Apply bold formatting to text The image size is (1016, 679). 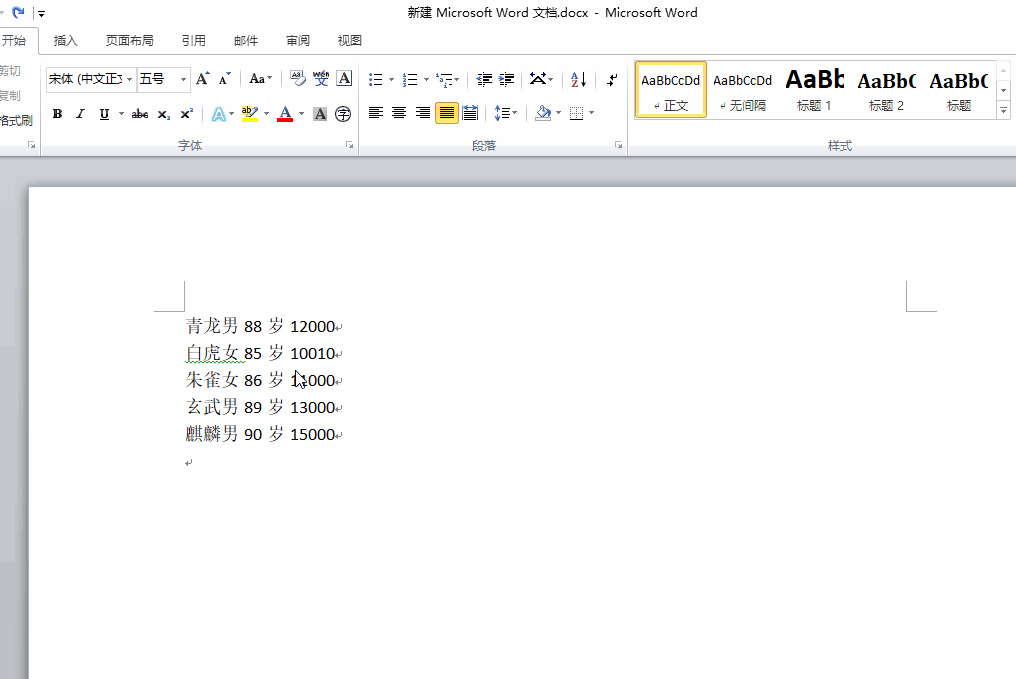pyautogui.click(x=57, y=113)
